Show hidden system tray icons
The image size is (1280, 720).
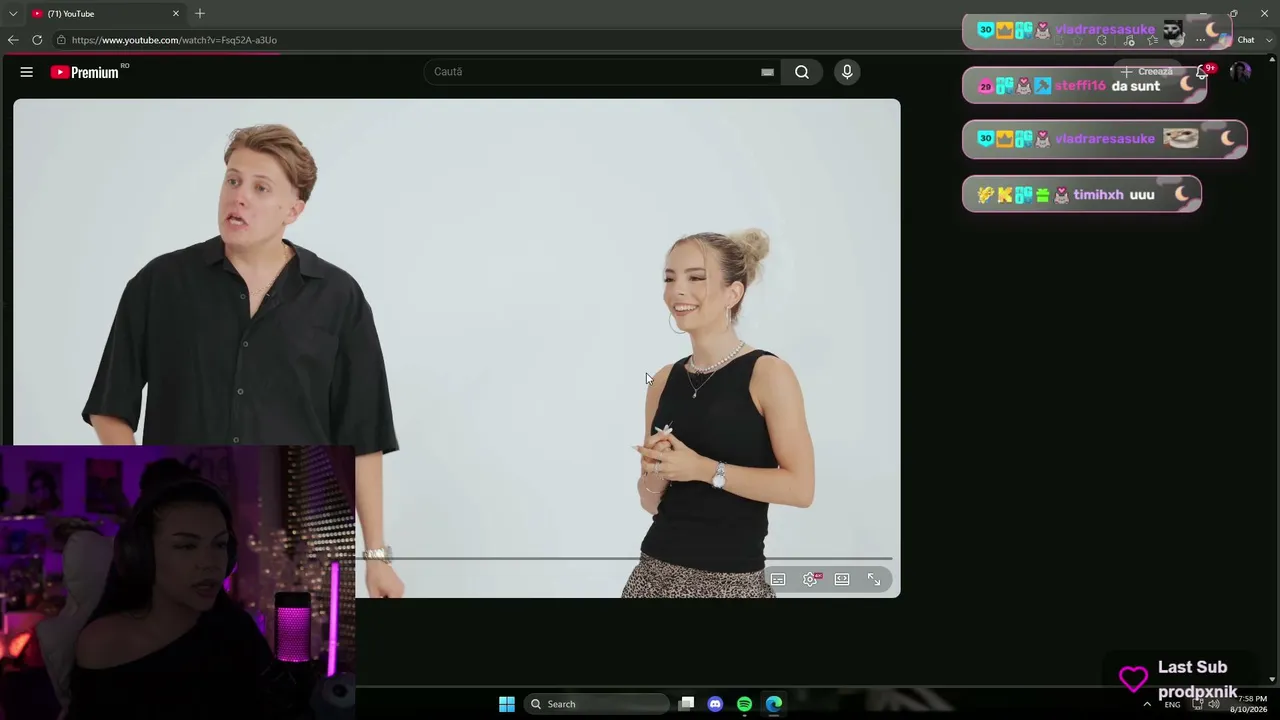(x=1147, y=704)
